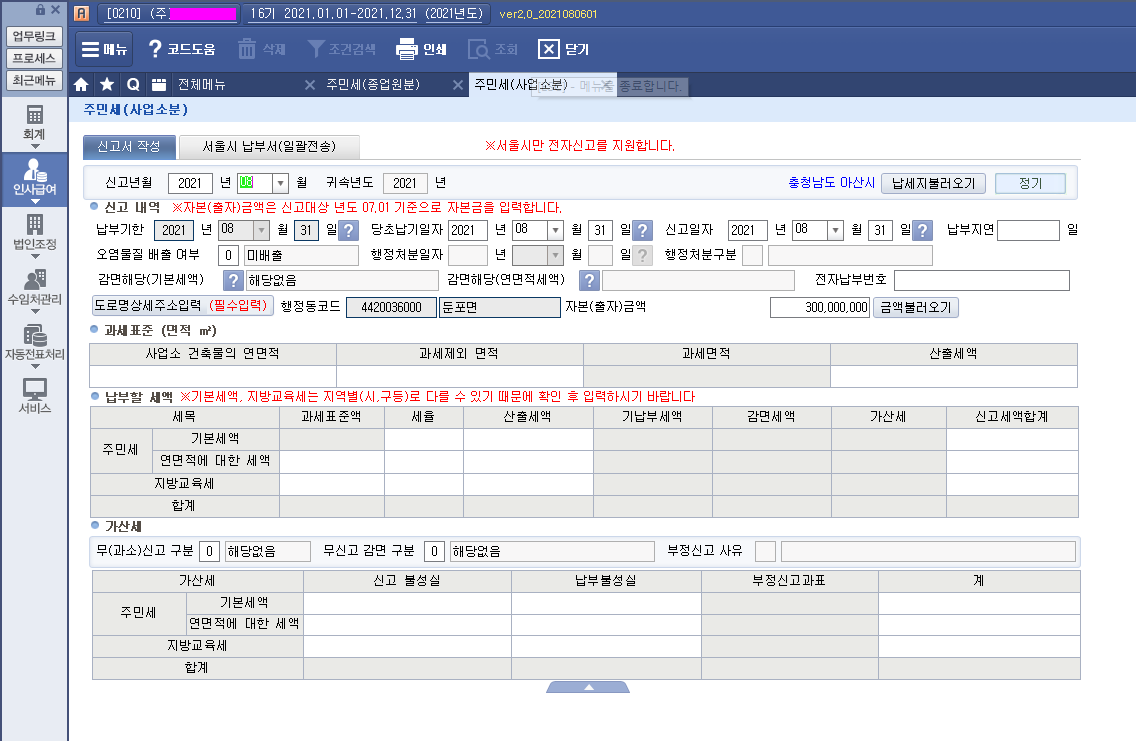This screenshot has width=1136, height=741.
Task: Switch to 서울시 납부서(일괄전송) tab
Action: pos(269,146)
